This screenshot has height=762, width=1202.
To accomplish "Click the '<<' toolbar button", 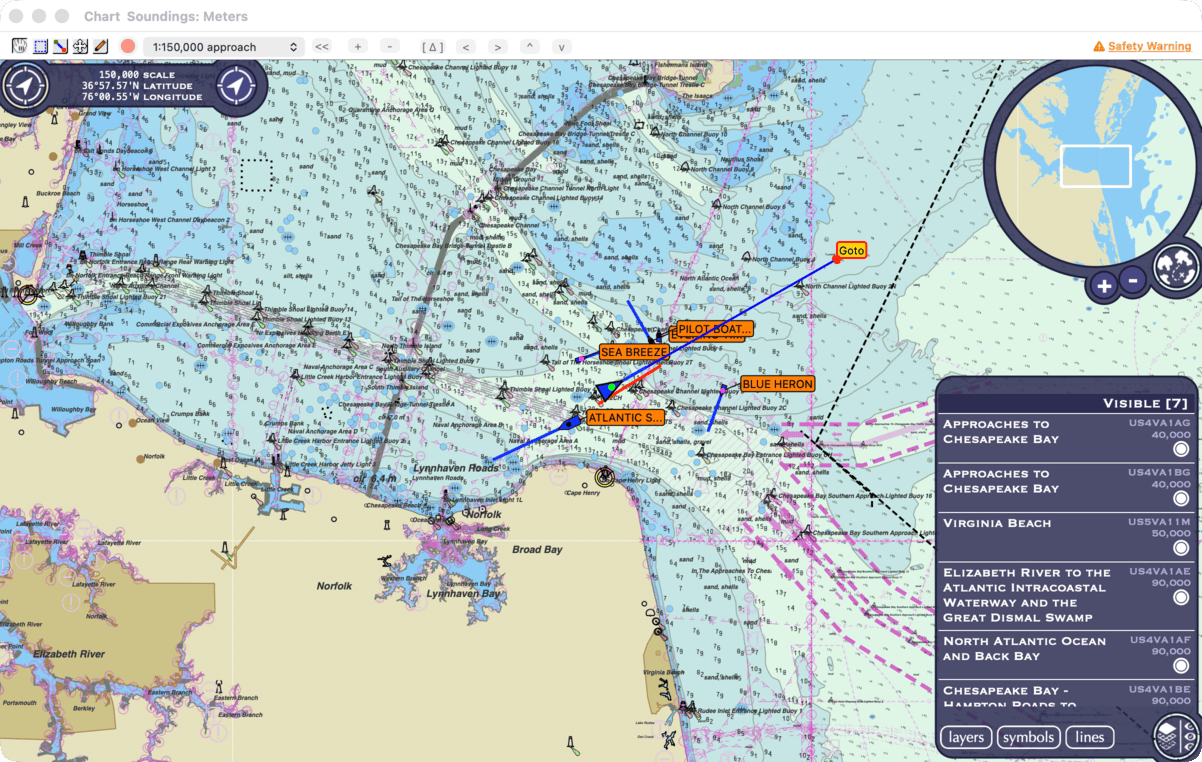I will coord(321,47).
